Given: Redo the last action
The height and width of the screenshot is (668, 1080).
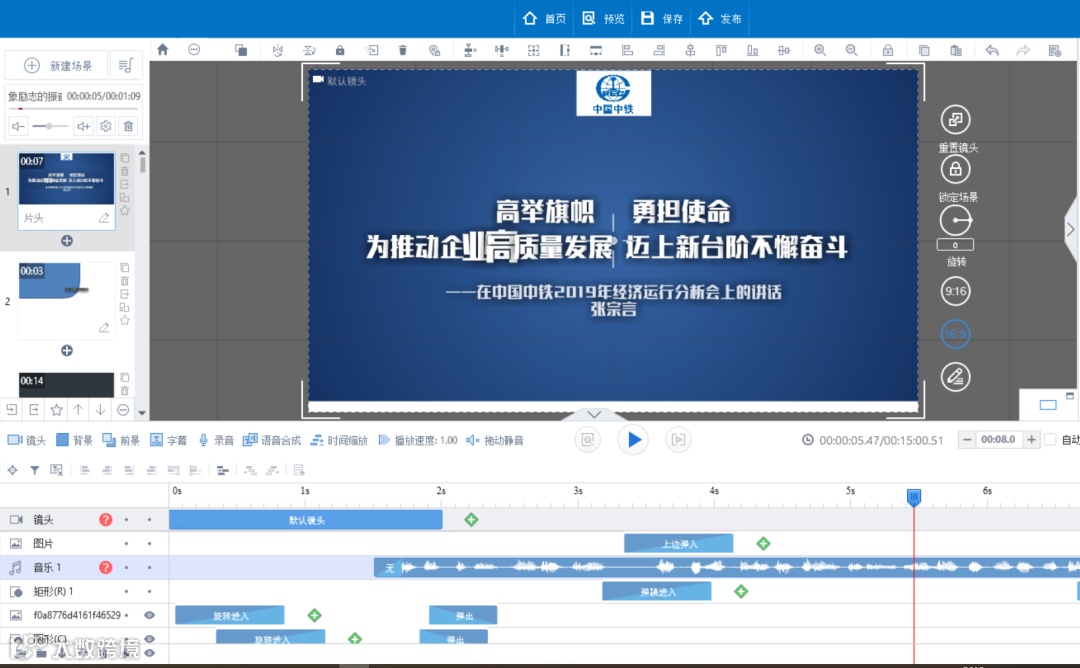Looking at the screenshot, I should (1024, 50).
